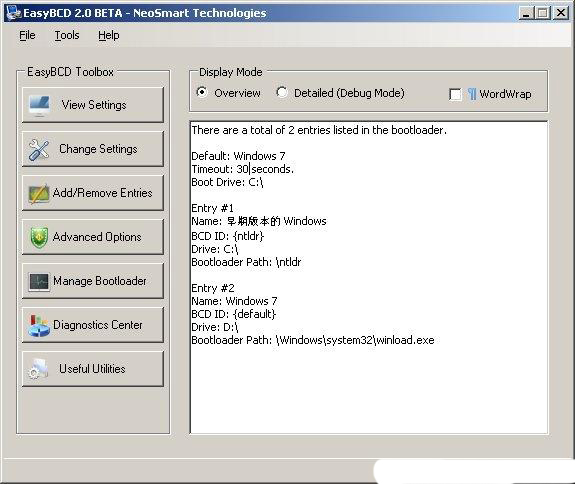Screen dimensions: 575x484
Task: Click the monitor icon on View Settings
Action: tap(39, 105)
